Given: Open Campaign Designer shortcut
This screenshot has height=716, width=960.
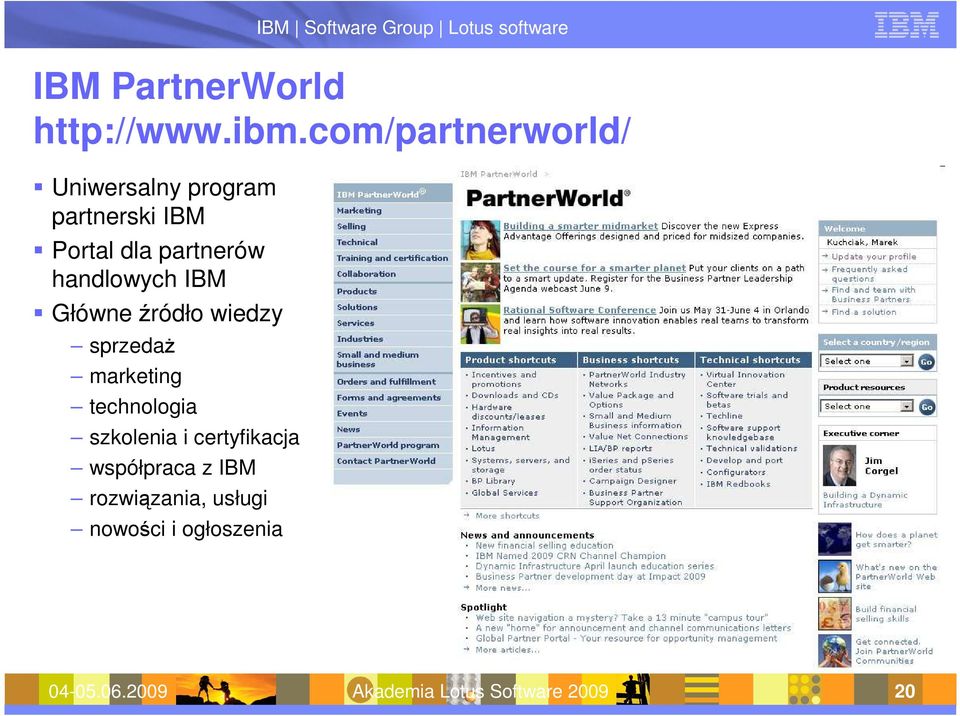Looking at the screenshot, I should click(x=632, y=481).
